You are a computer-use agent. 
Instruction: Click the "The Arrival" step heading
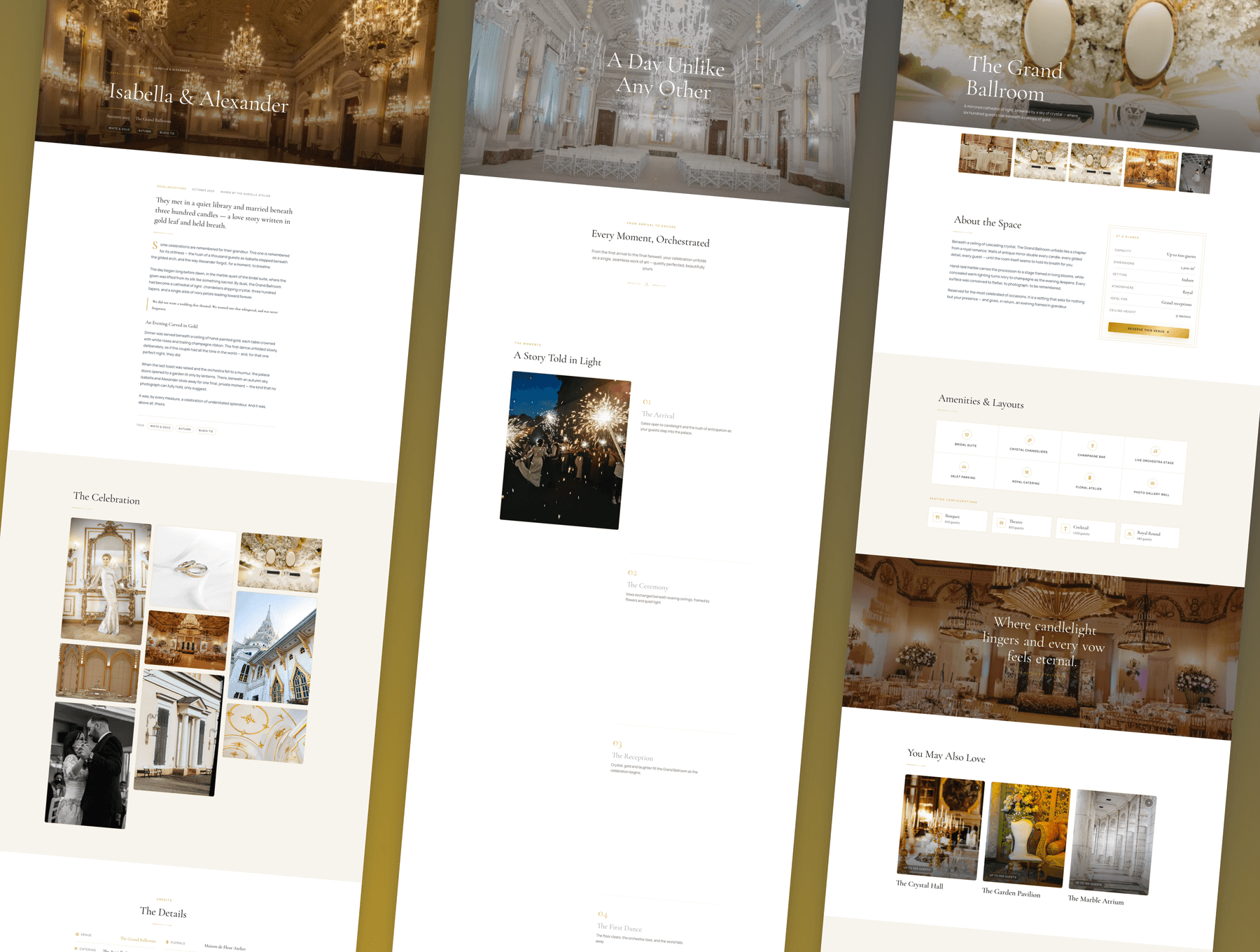(658, 415)
